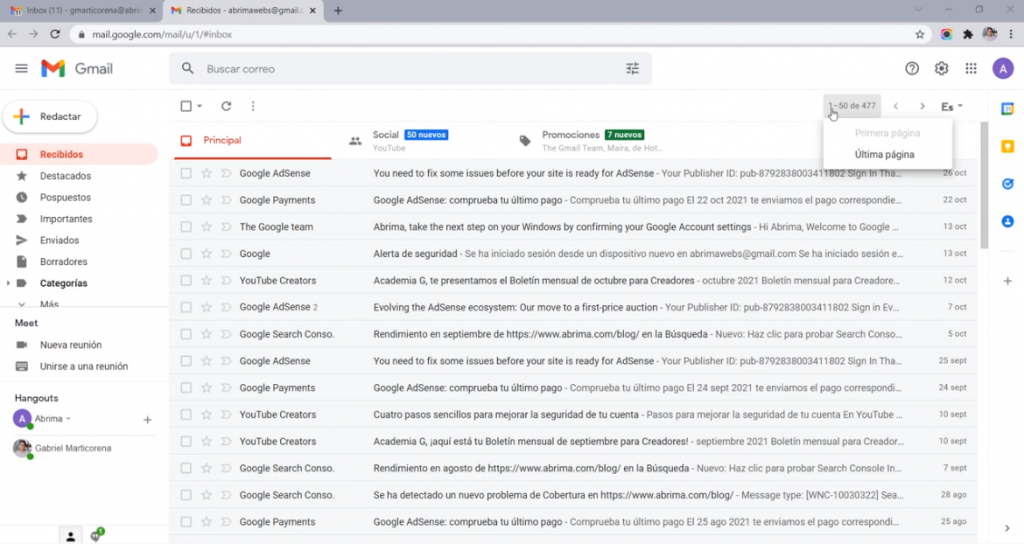1024x544 pixels.
Task: Go to the newer page arrow
Action: click(895, 106)
